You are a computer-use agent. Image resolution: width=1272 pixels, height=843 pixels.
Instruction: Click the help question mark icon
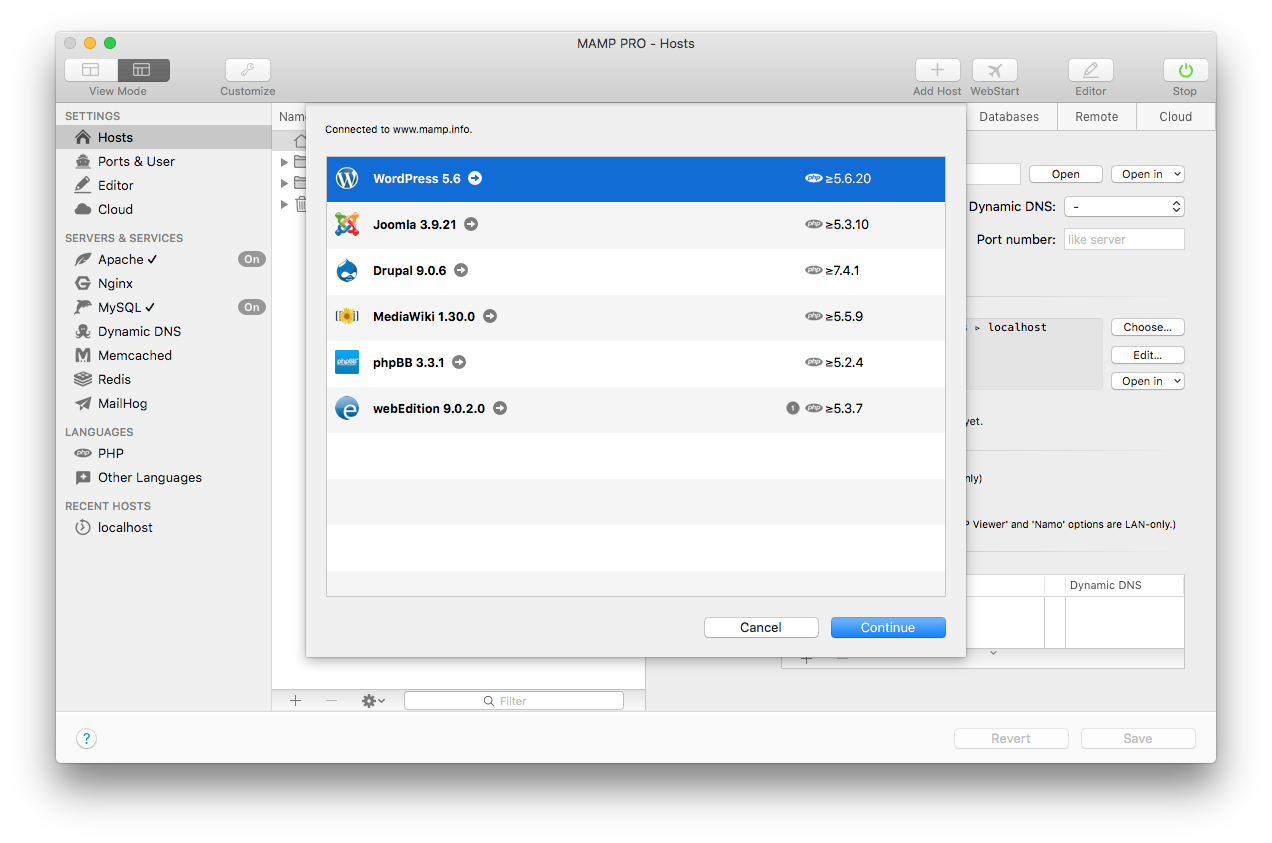pos(87,739)
